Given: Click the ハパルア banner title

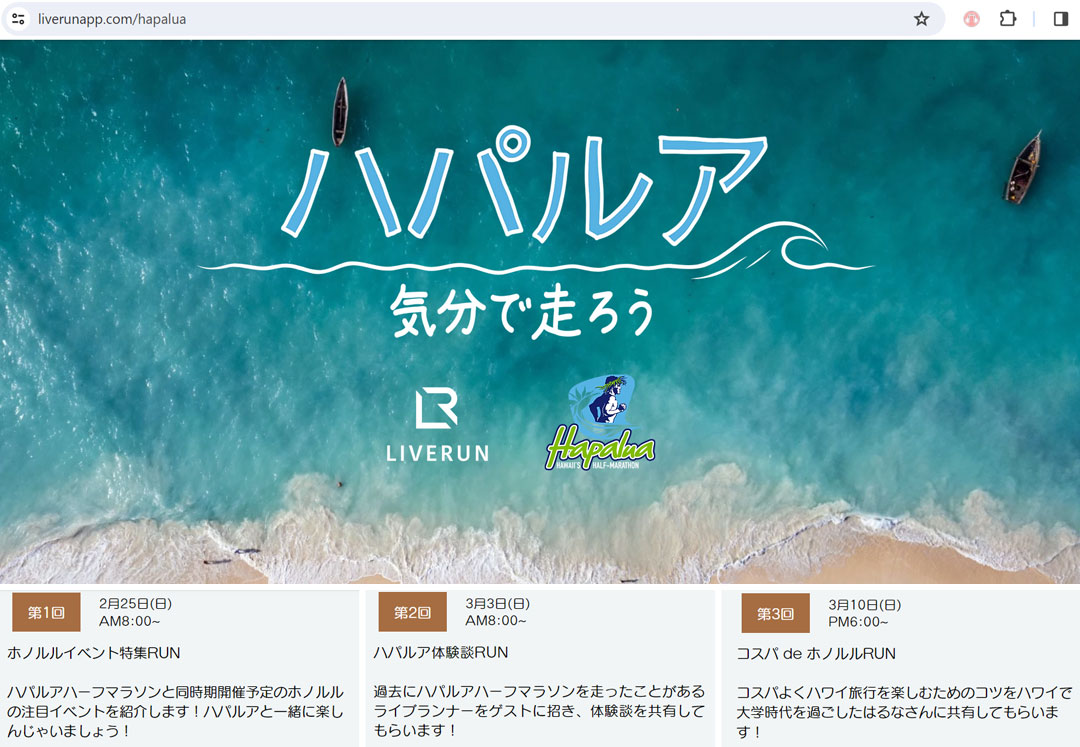Looking at the screenshot, I should click(525, 185).
